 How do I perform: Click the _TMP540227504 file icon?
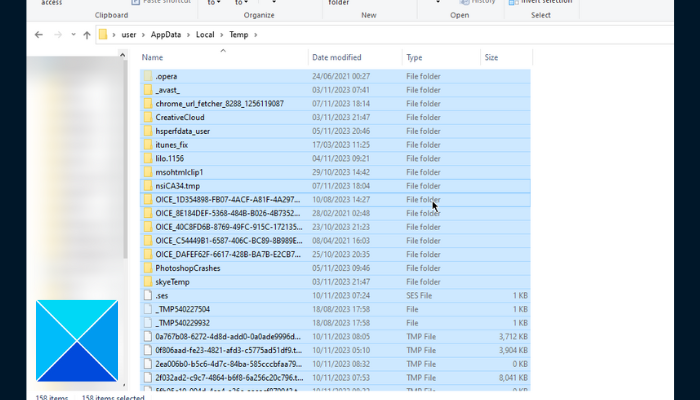click(148, 310)
